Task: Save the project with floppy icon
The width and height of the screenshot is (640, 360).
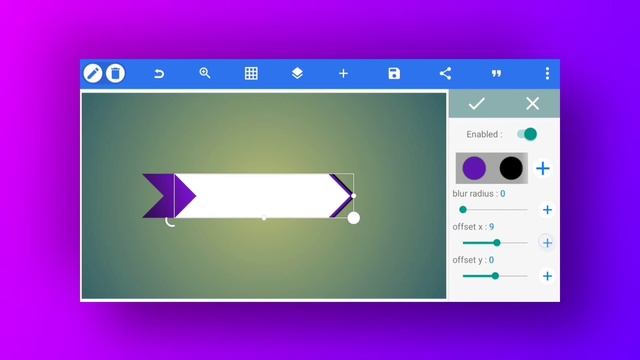Action: [394, 73]
